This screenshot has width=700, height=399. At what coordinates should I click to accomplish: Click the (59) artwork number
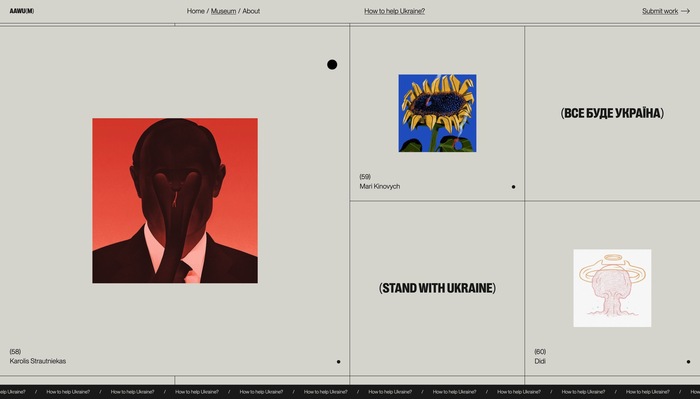[365, 176]
